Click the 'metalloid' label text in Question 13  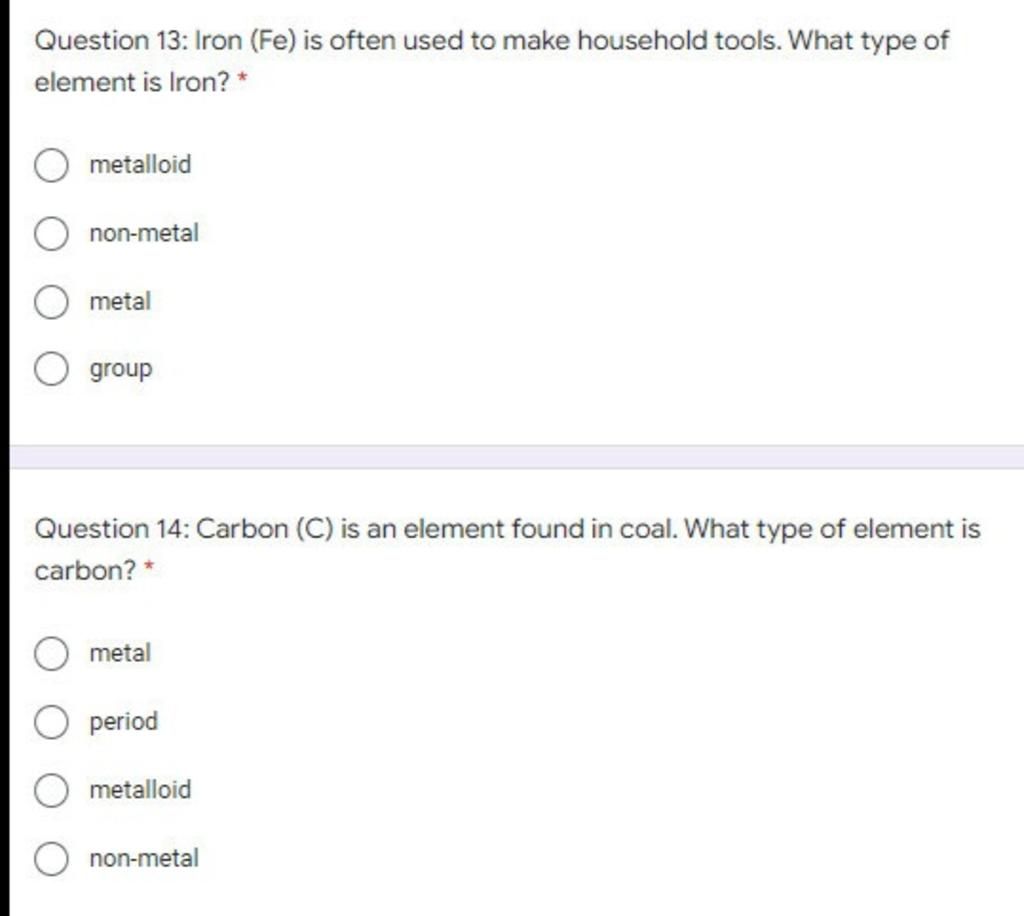[x=140, y=165]
